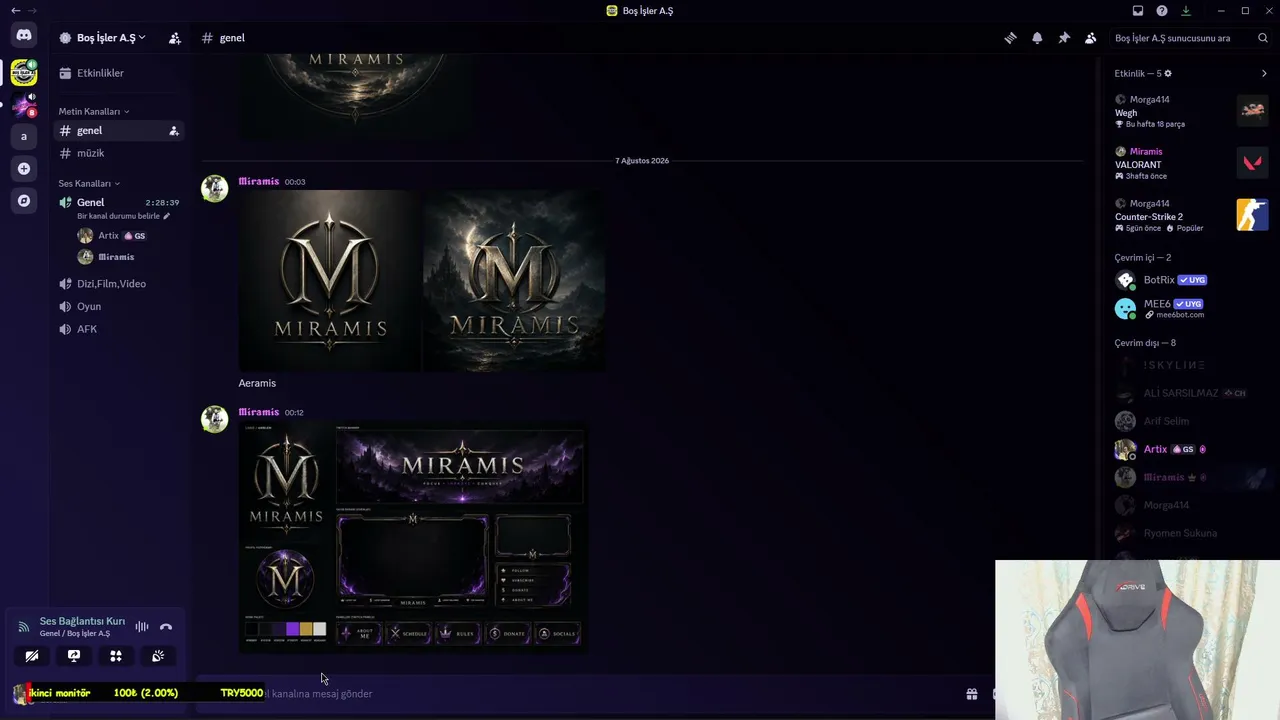Open the Miramis VALORANT activity card
The height and width of the screenshot is (720, 1280).
(1190, 163)
